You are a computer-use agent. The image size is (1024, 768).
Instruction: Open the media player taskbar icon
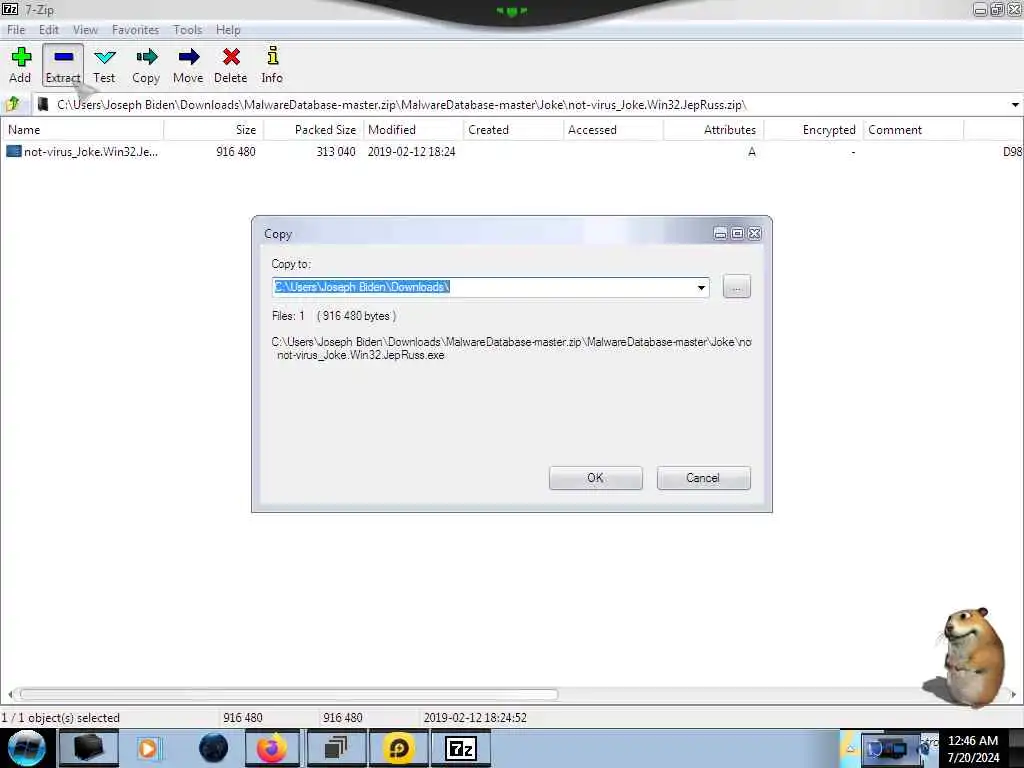(x=148, y=748)
